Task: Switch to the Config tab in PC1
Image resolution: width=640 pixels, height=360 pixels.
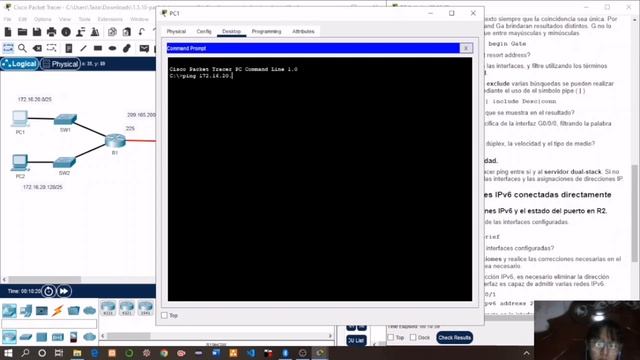Action: (204, 31)
